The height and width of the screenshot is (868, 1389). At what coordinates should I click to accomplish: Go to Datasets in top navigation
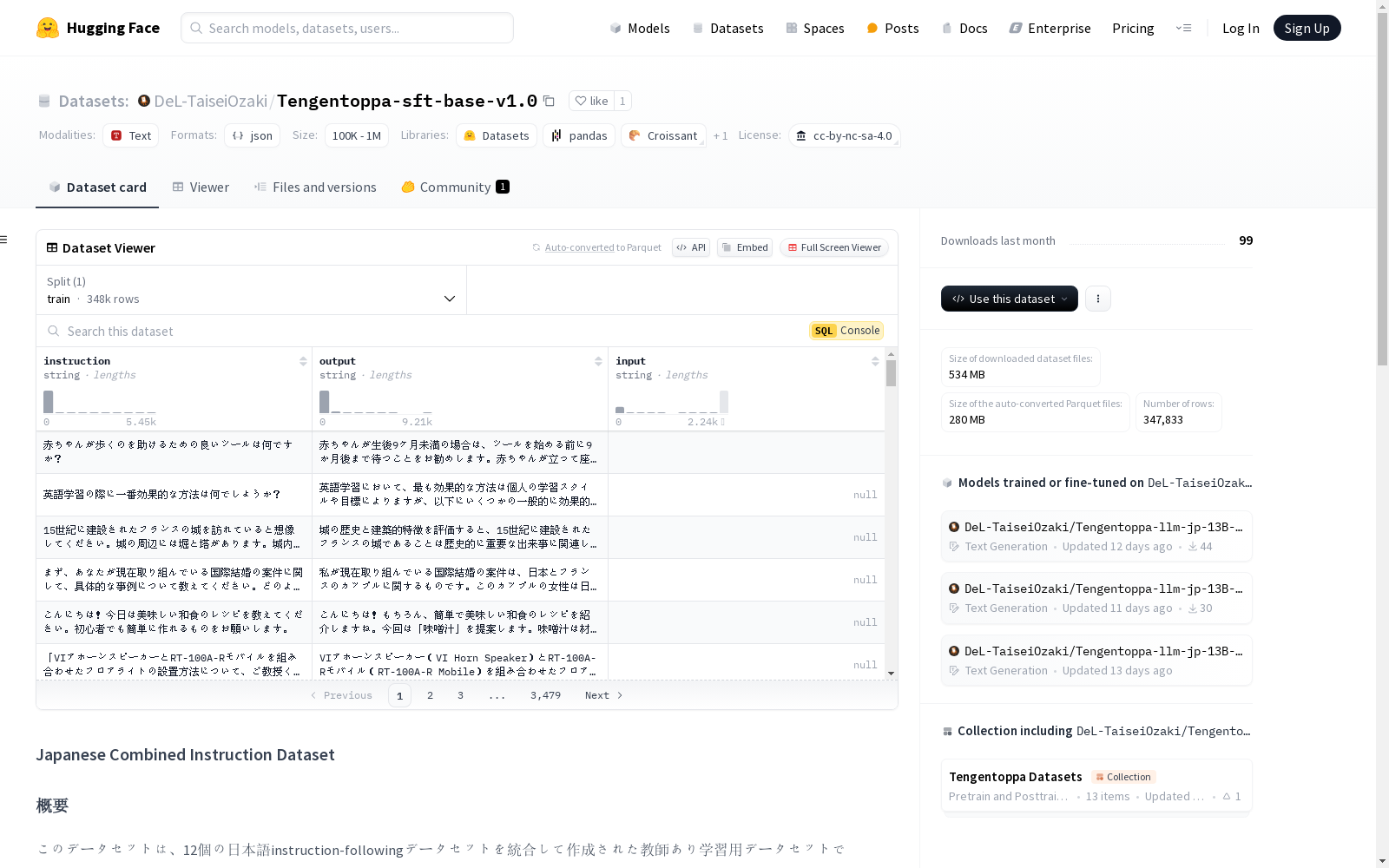coord(727,28)
